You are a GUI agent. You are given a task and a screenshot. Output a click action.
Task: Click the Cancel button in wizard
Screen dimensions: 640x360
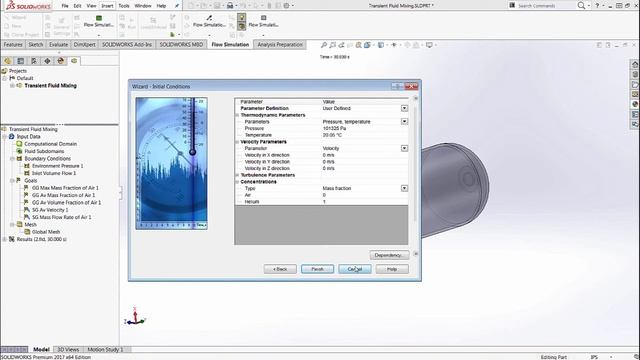click(355, 269)
